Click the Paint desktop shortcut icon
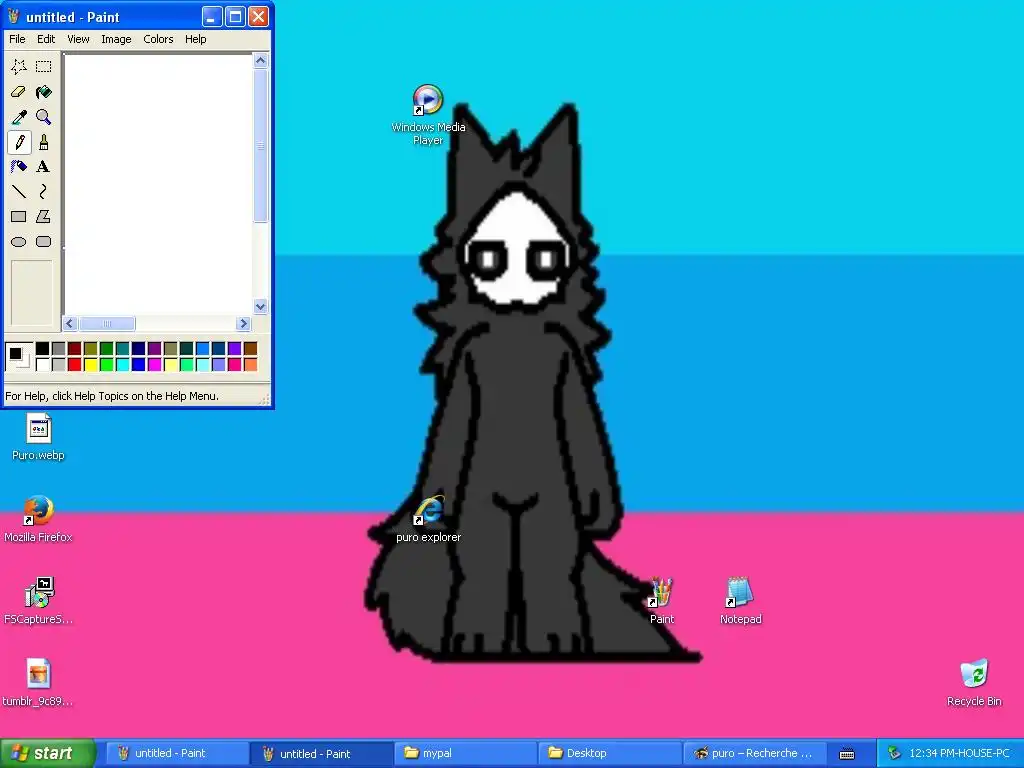 (661, 592)
